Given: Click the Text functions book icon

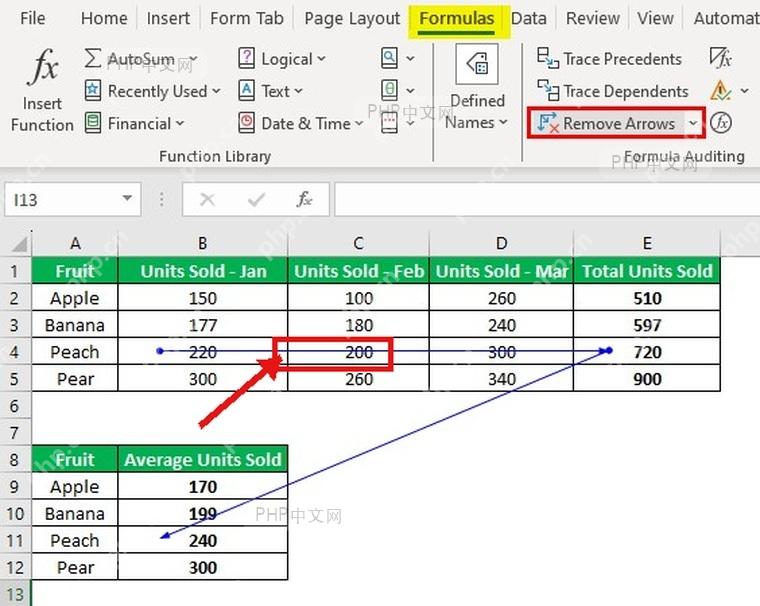Looking at the screenshot, I should click(x=246, y=91).
